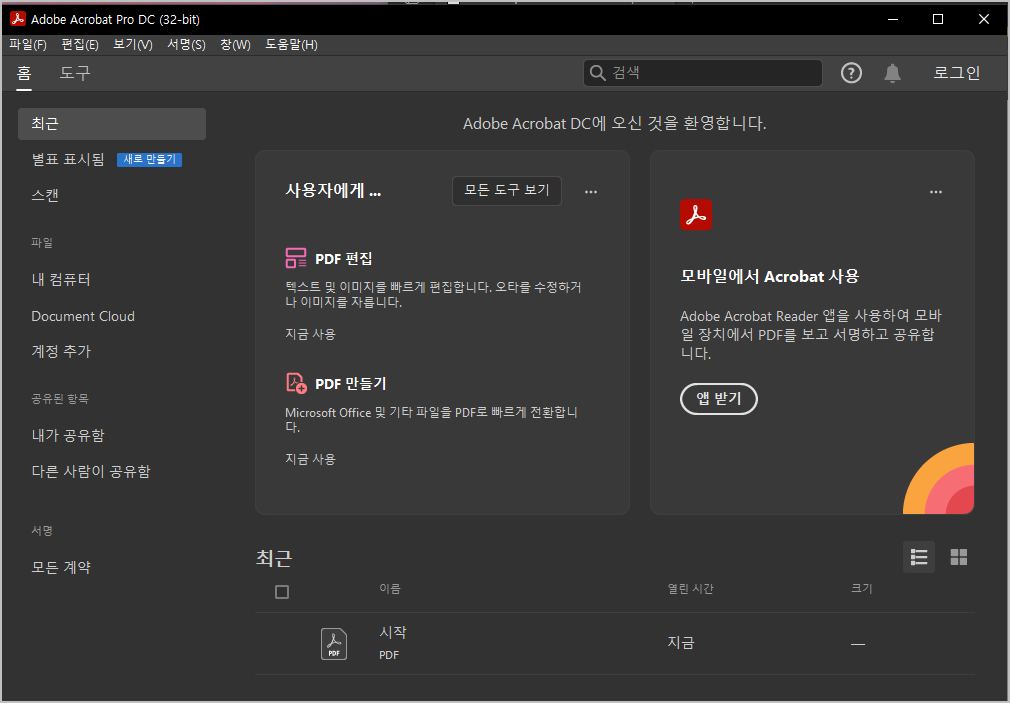This screenshot has width=1010, height=703.
Task: Open the overflow menu on the mobile Acrobat card
Action: coord(936,192)
